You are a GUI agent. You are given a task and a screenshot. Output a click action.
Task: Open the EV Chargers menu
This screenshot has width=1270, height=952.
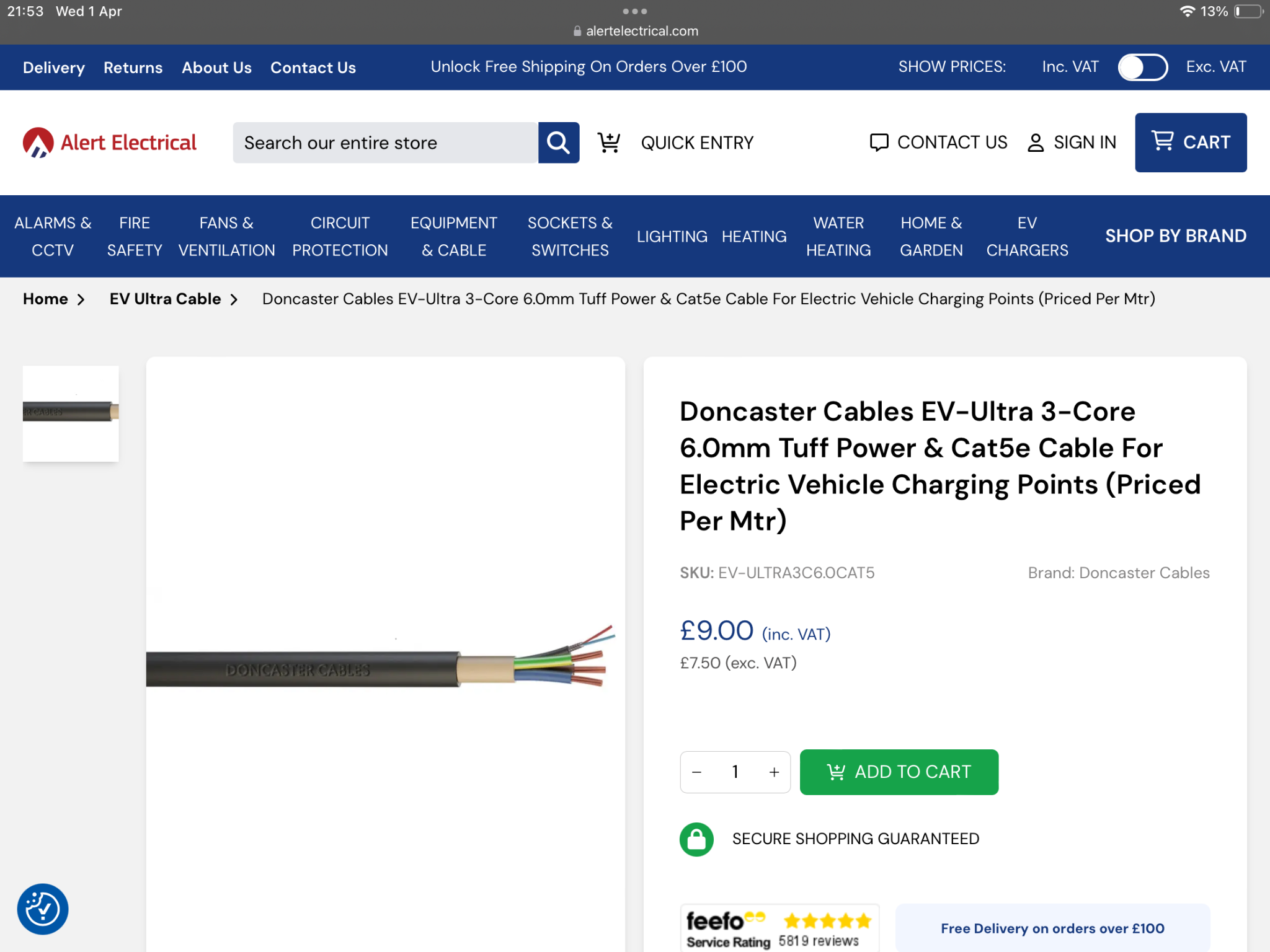1027,236
